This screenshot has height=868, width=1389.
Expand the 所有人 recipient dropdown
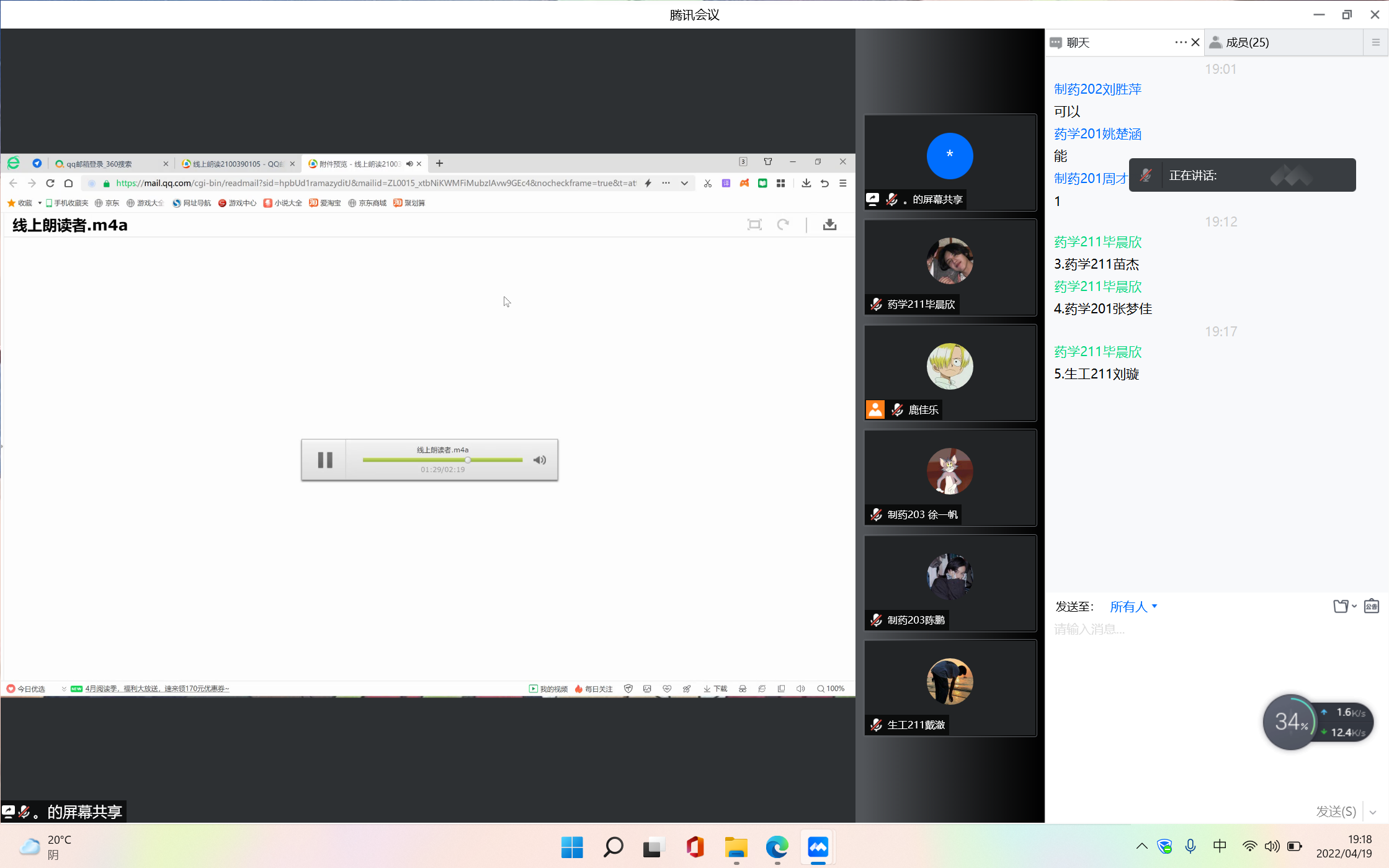[x=1133, y=607]
